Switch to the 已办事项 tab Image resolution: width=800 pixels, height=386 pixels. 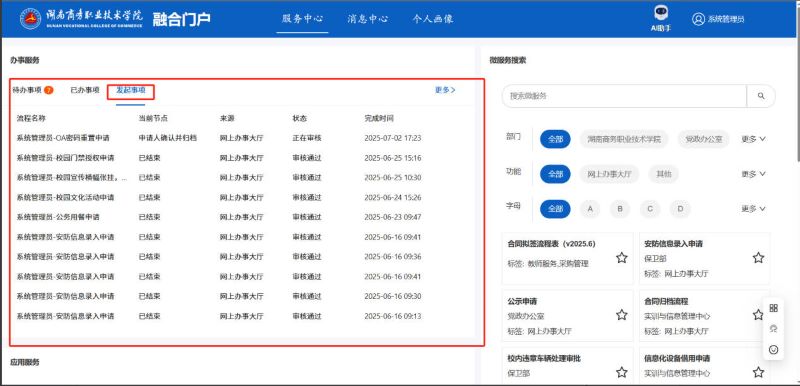coord(85,90)
